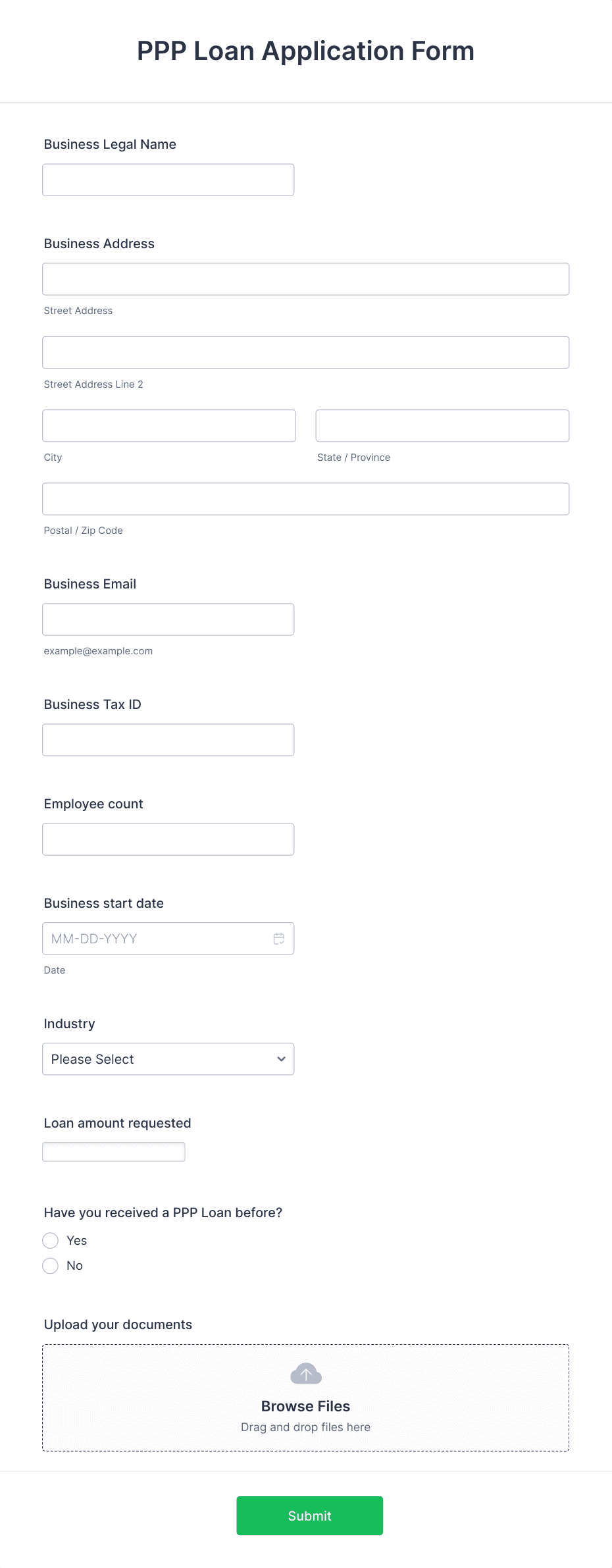The height and width of the screenshot is (1568, 612).
Task: Click the Street Address Line 2 field
Action: 306,353
